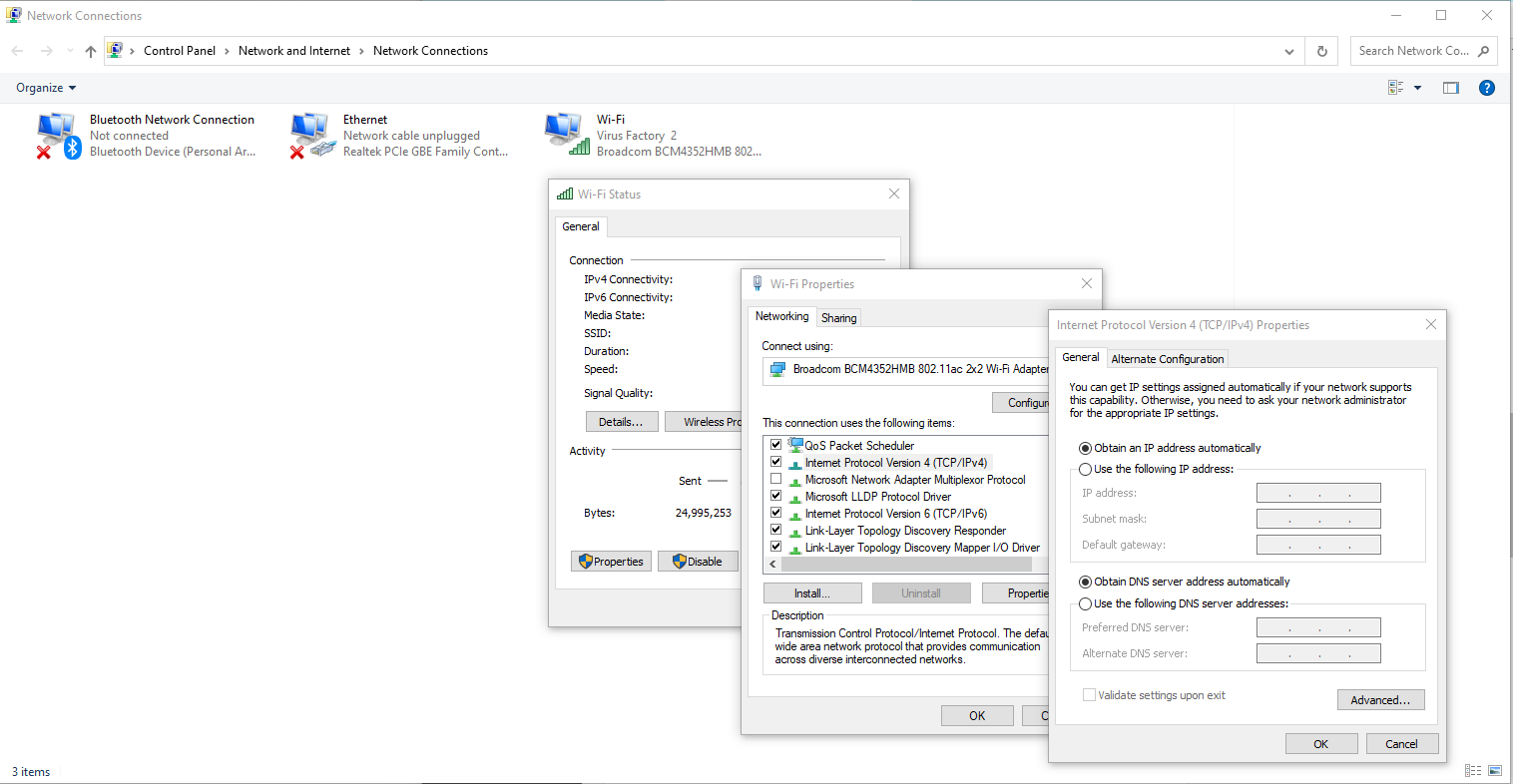Open the Sharing tab
The width and height of the screenshot is (1513, 784).
tap(838, 318)
